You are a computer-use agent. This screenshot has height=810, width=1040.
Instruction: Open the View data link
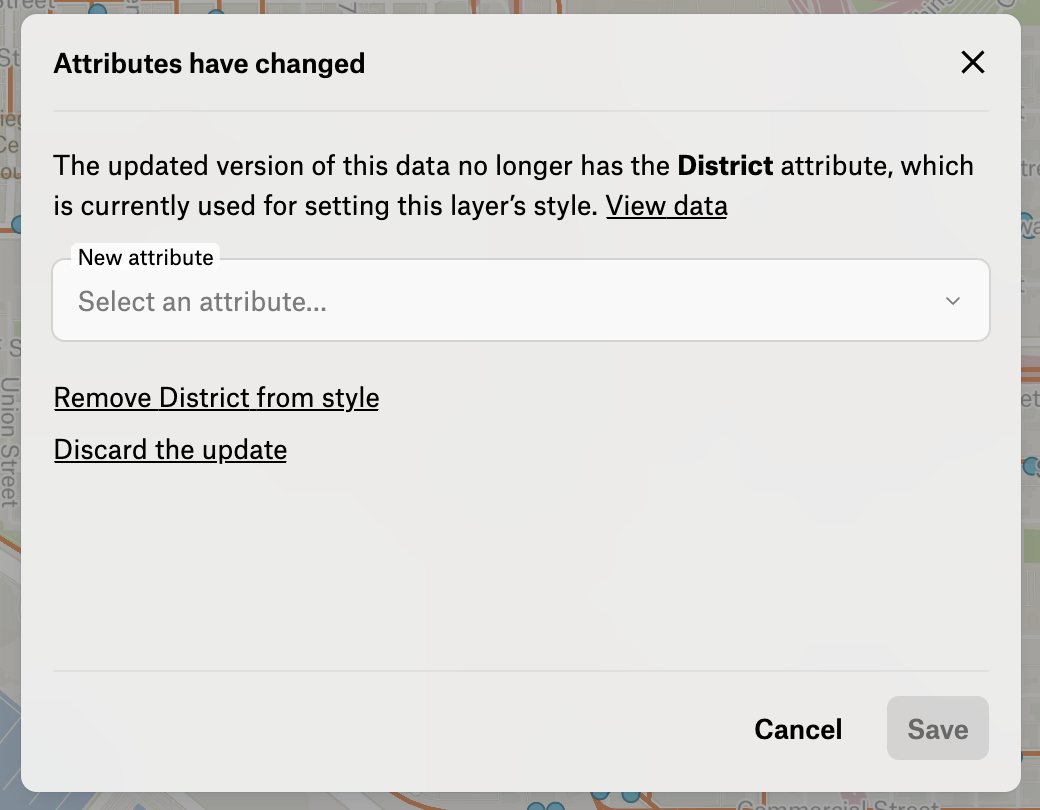pos(666,206)
